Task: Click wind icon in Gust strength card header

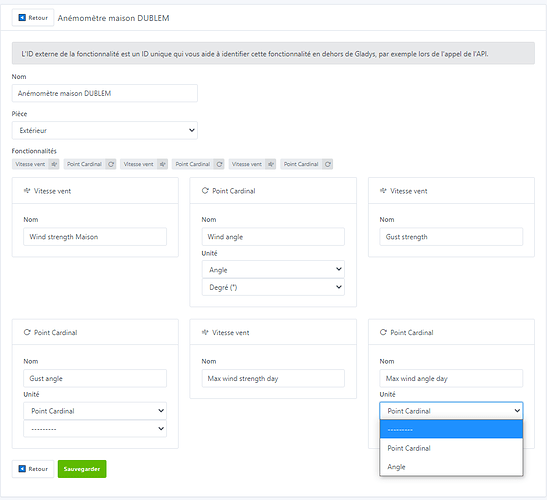Action: click(x=383, y=191)
